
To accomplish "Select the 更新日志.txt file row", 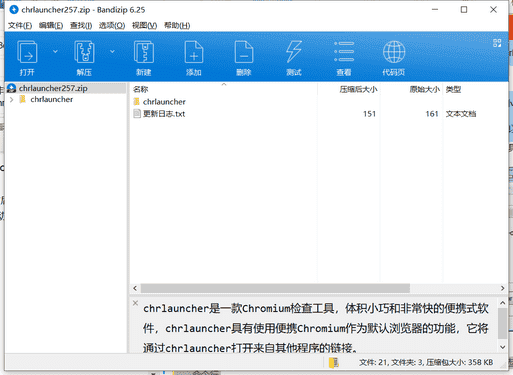I will 305,114.
